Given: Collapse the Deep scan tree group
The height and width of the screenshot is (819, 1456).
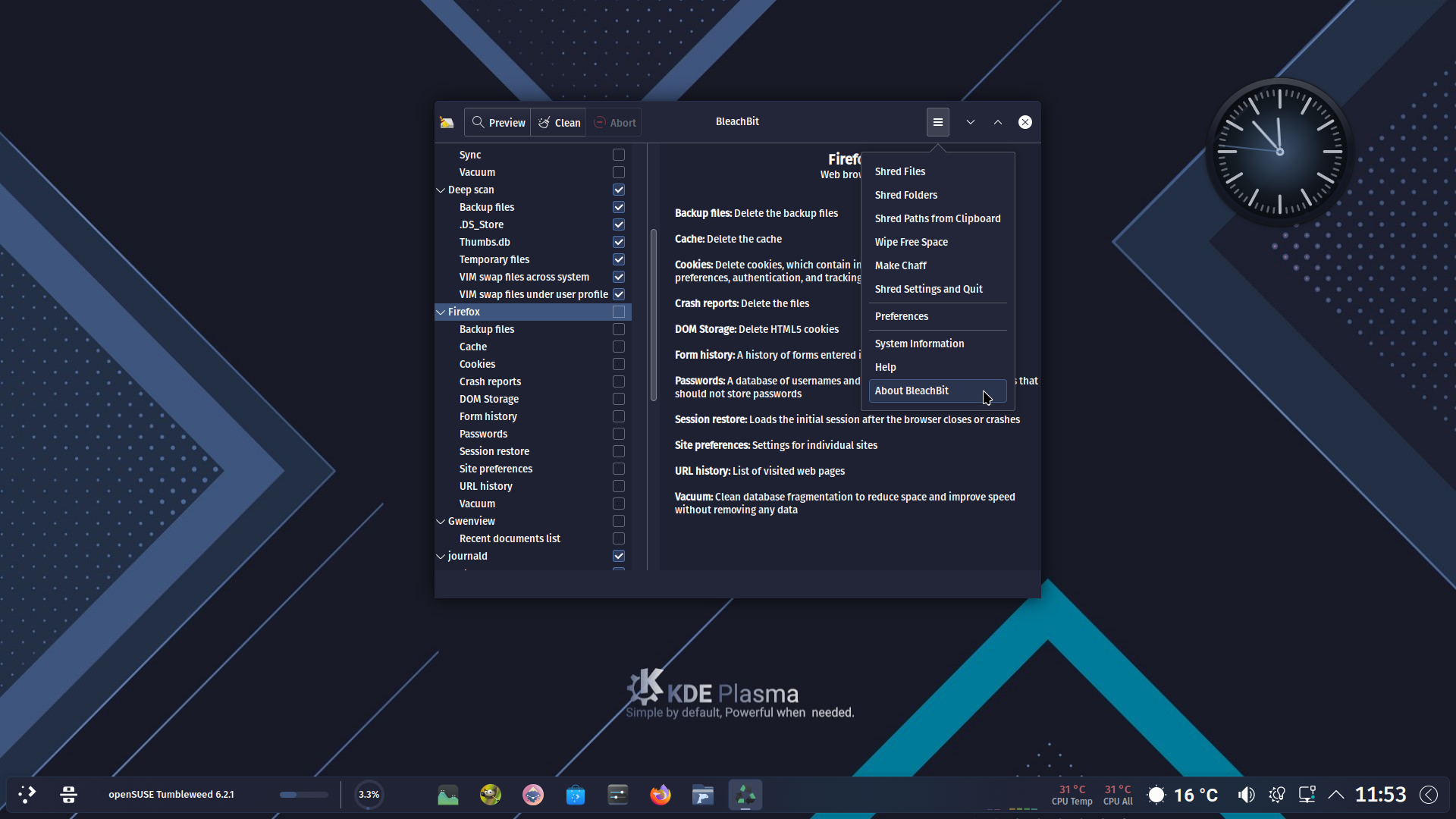Looking at the screenshot, I should [x=441, y=190].
